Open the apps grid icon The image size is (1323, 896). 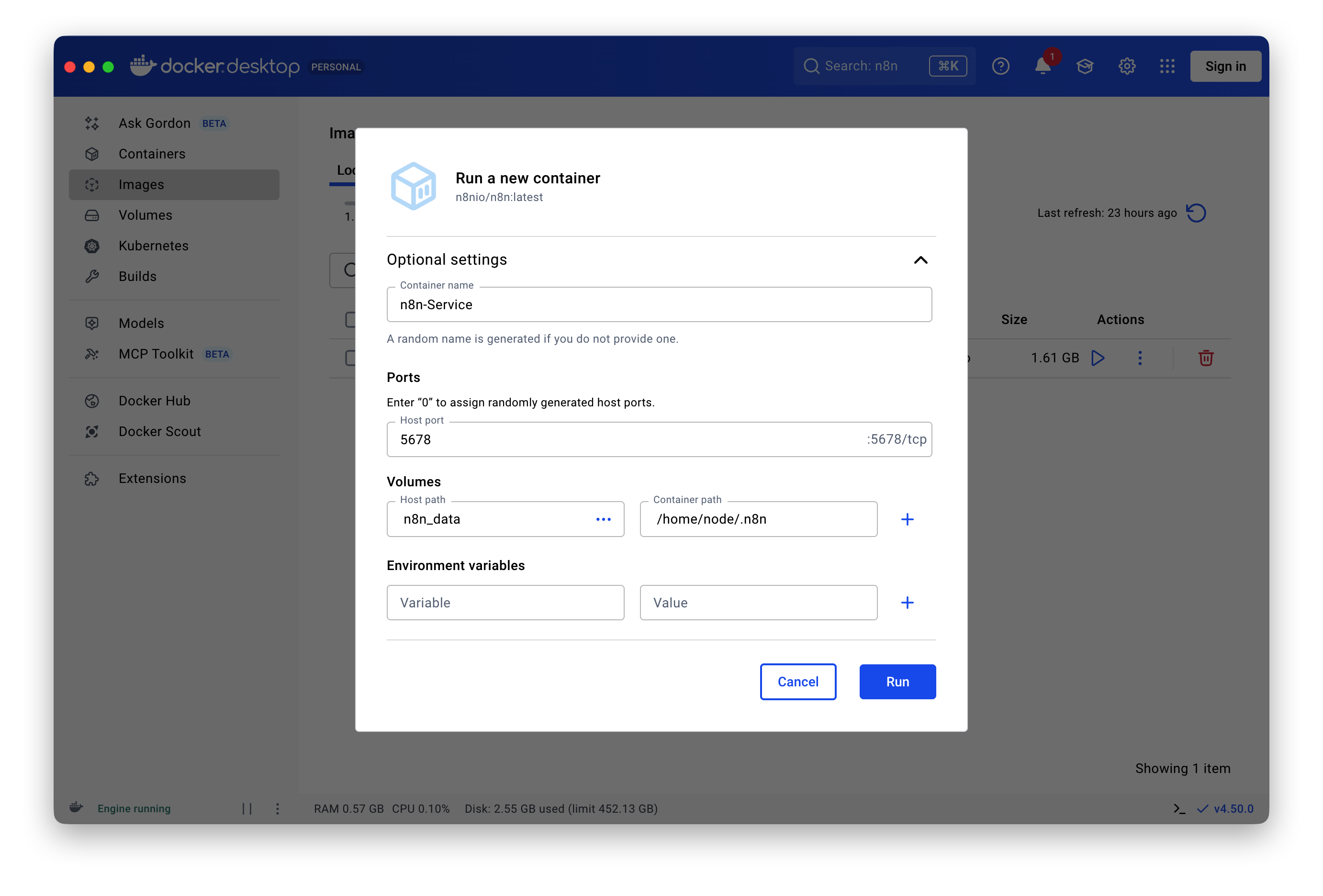click(x=1167, y=67)
